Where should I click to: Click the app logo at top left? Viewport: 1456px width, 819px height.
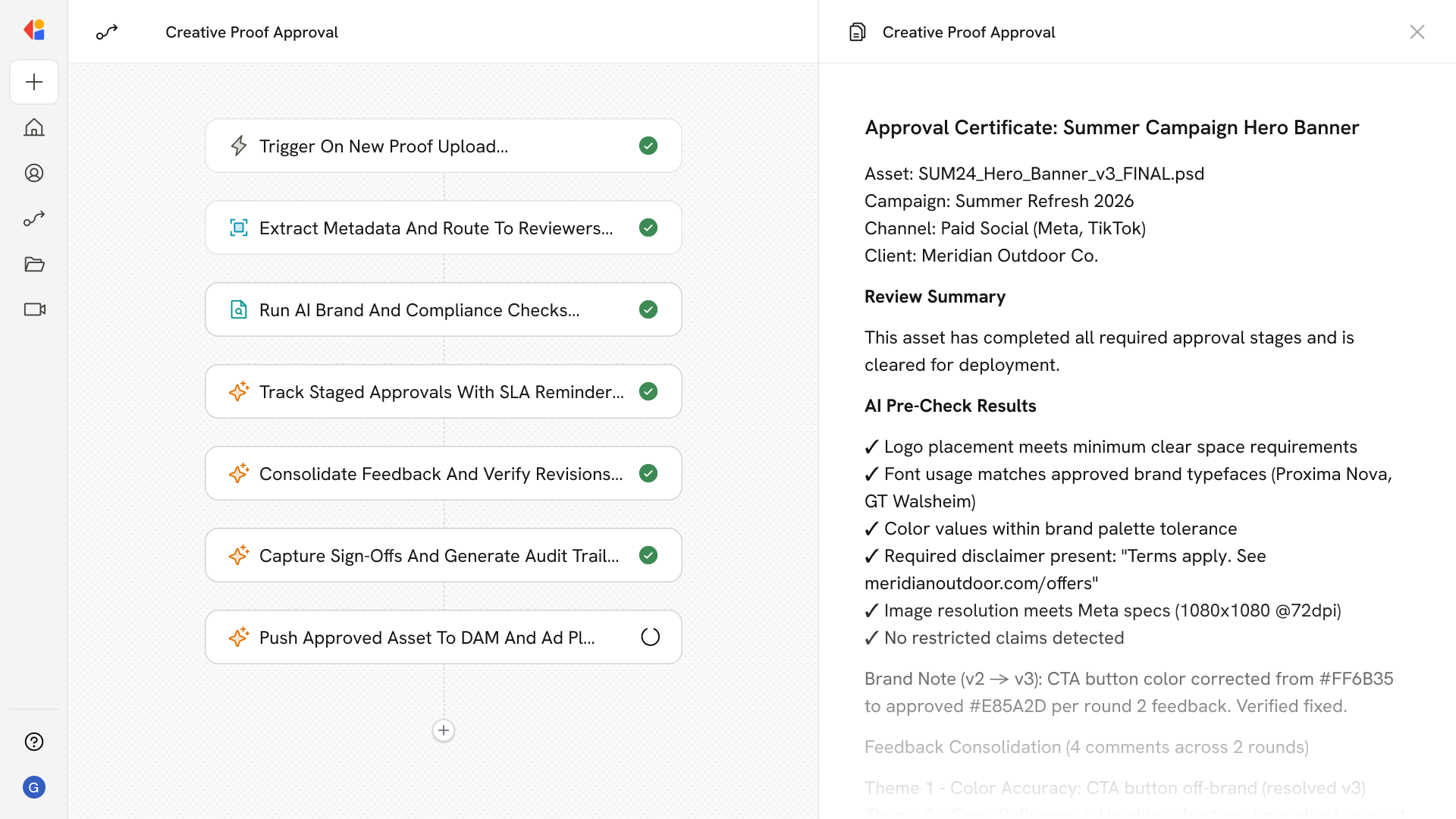(34, 30)
